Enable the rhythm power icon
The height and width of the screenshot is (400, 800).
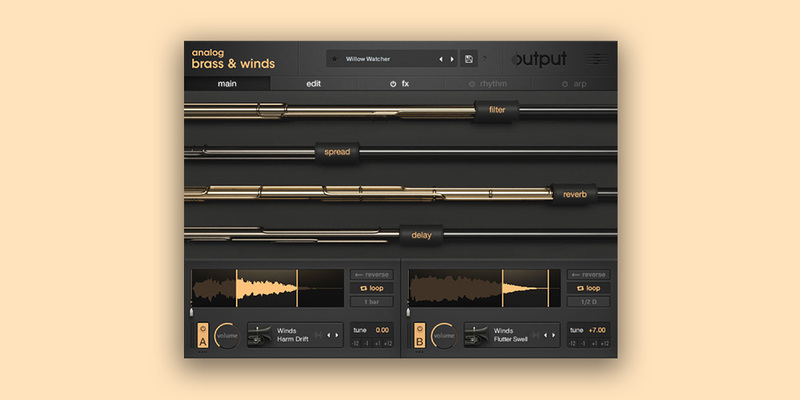click(x=472, y=84)
